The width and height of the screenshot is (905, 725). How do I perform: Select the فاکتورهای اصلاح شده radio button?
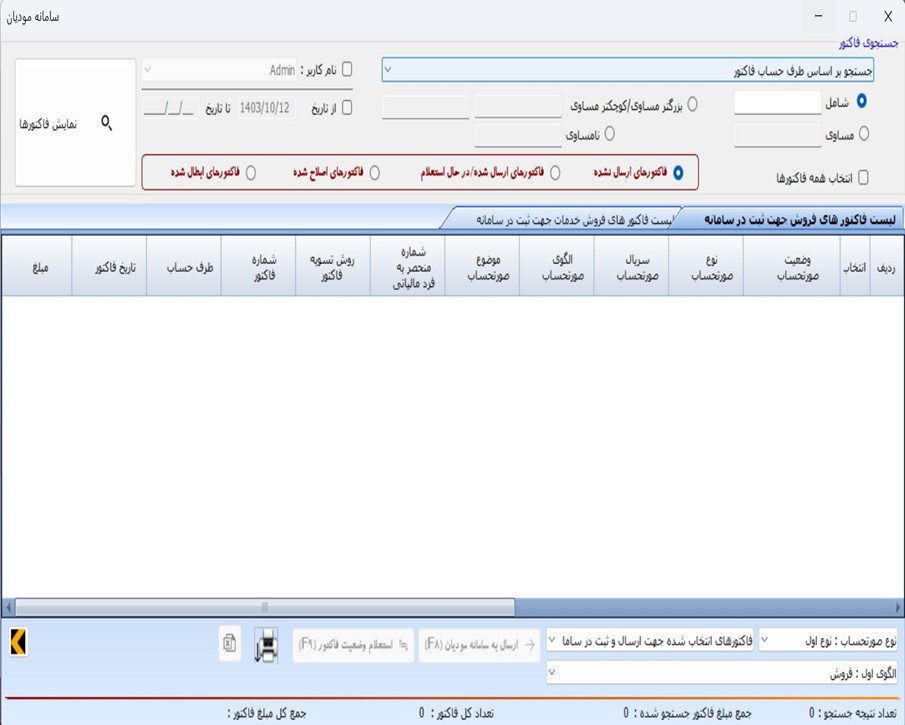point(376,169)
